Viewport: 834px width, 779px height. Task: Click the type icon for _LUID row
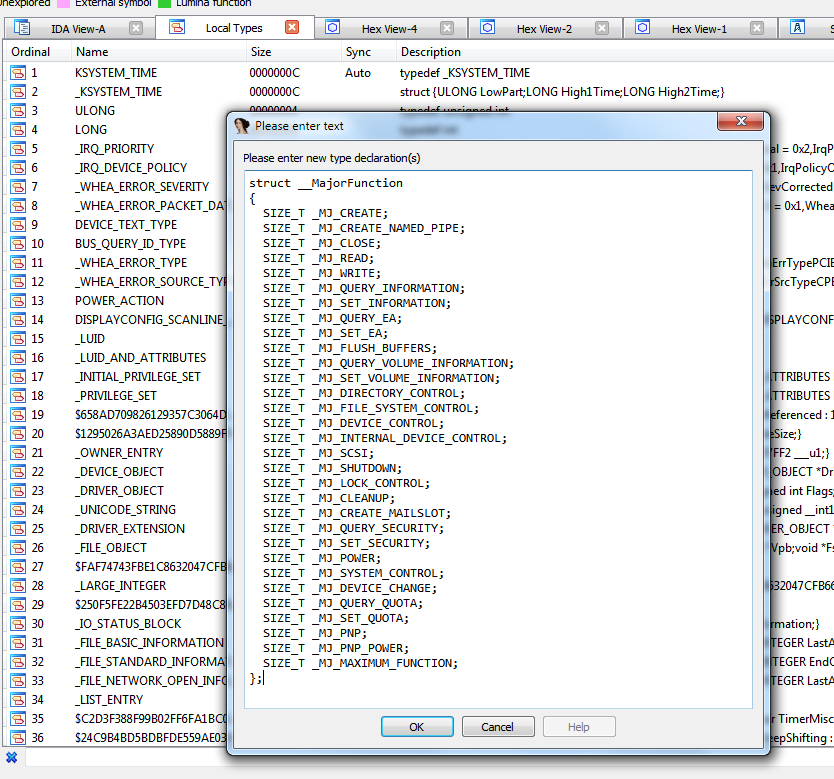[18, 339]
